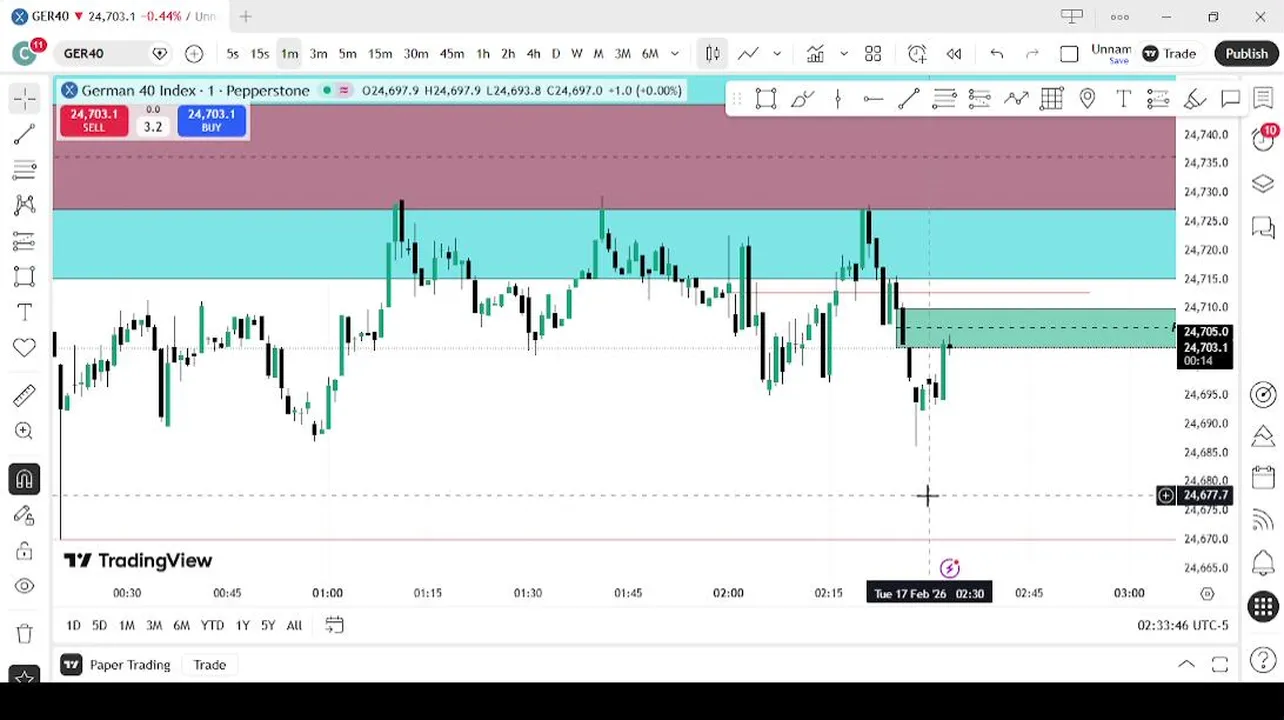This screenshot has width=1284, height=720.
Task: Select the YTD date range
Action: pyautogui.click(x=212, y=625)
